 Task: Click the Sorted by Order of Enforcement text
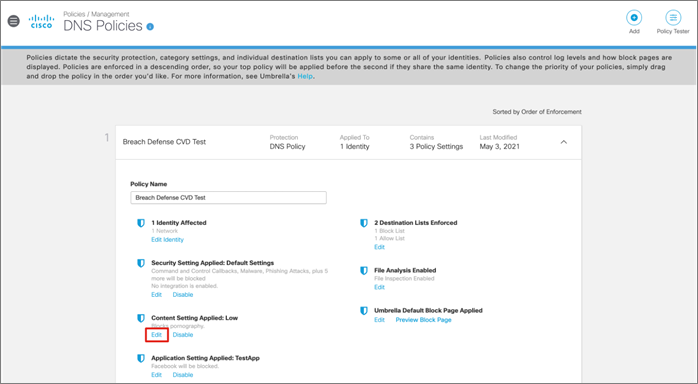537,112
